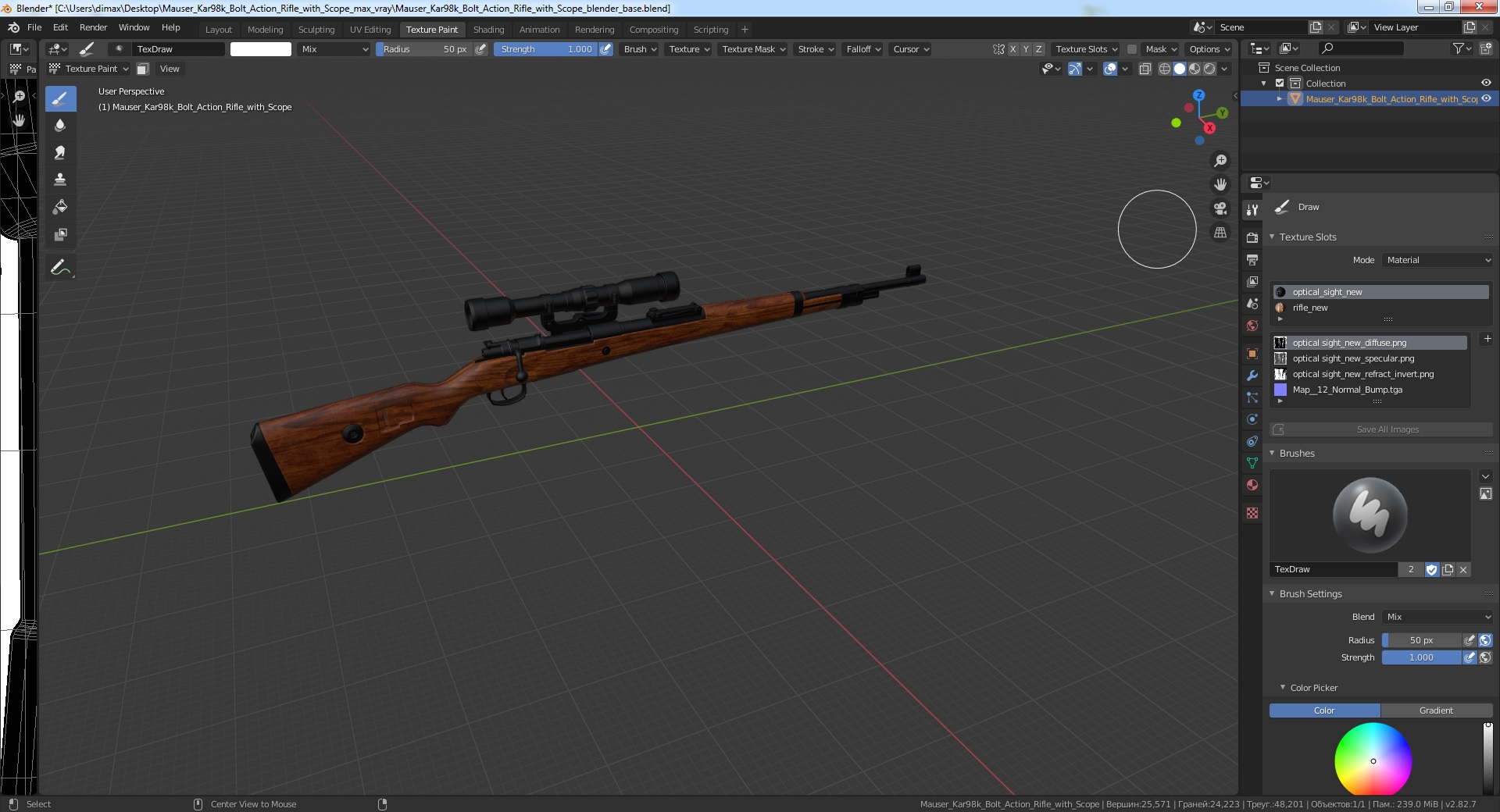Switch to the Shading workspace tab
This screenshot has height=812, width=1500.
pyautogui.click(x=488, y=30)
